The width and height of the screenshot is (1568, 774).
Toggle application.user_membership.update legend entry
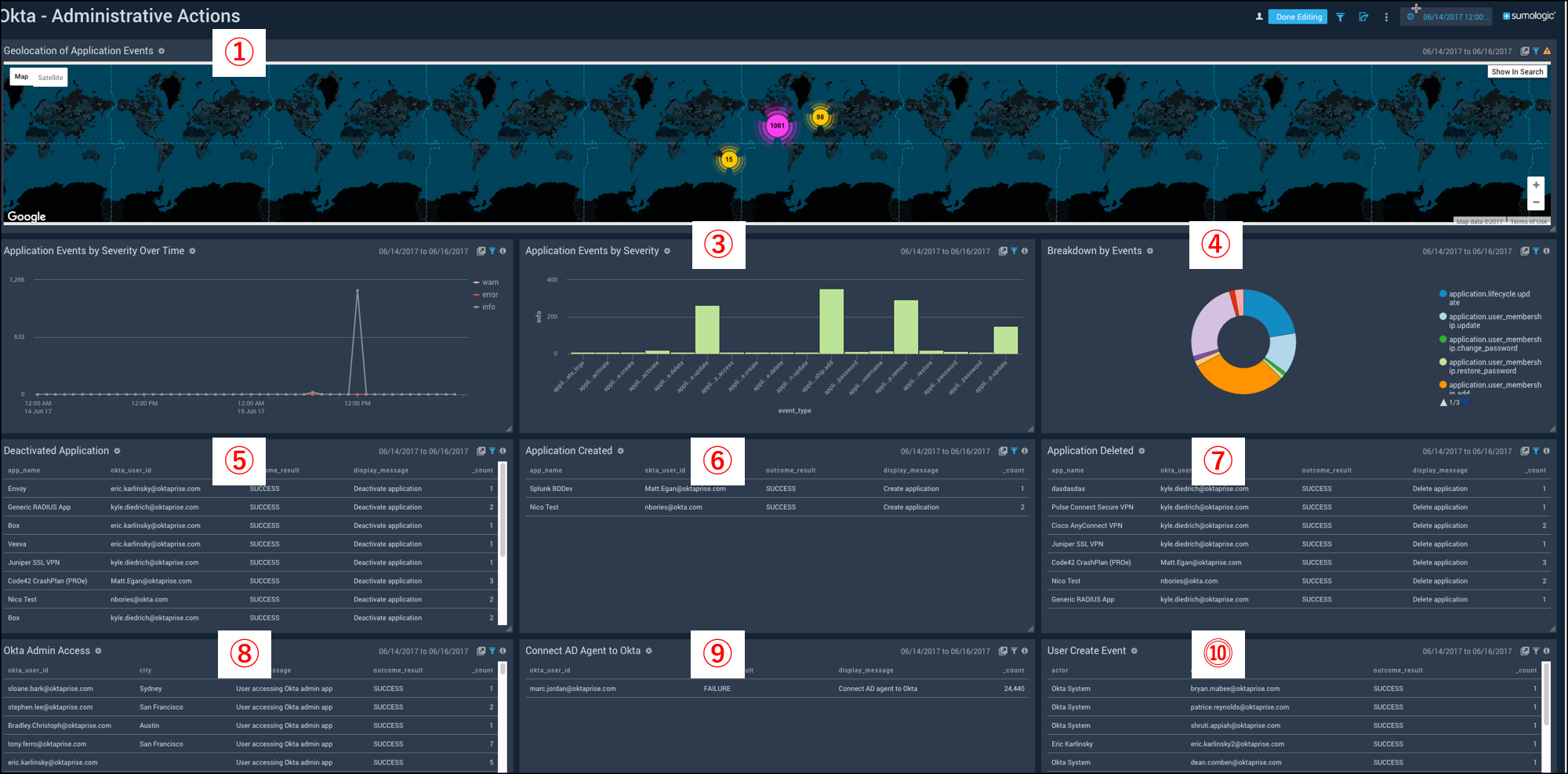1490,321
